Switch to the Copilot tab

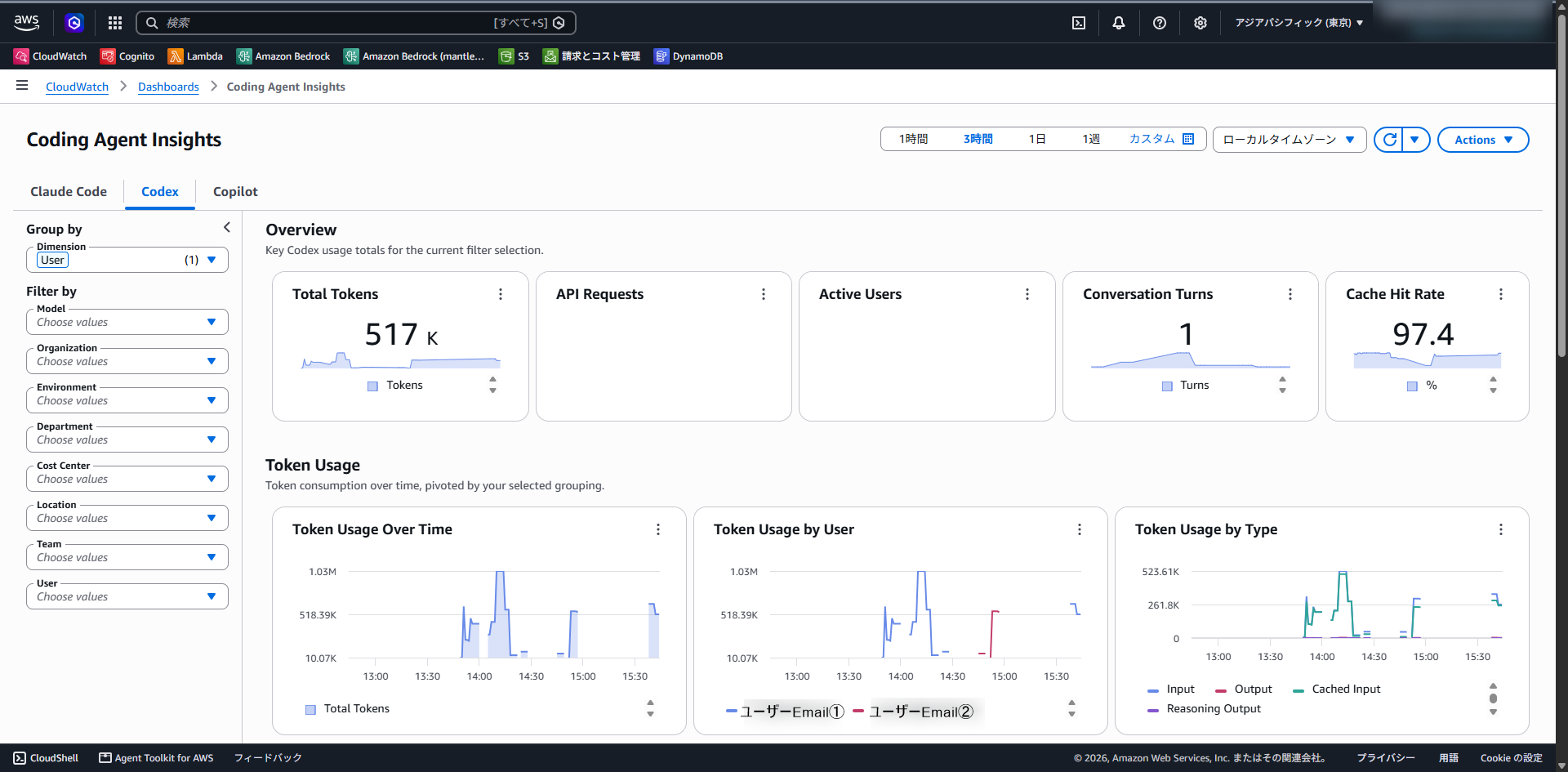(x=235, y=191)
